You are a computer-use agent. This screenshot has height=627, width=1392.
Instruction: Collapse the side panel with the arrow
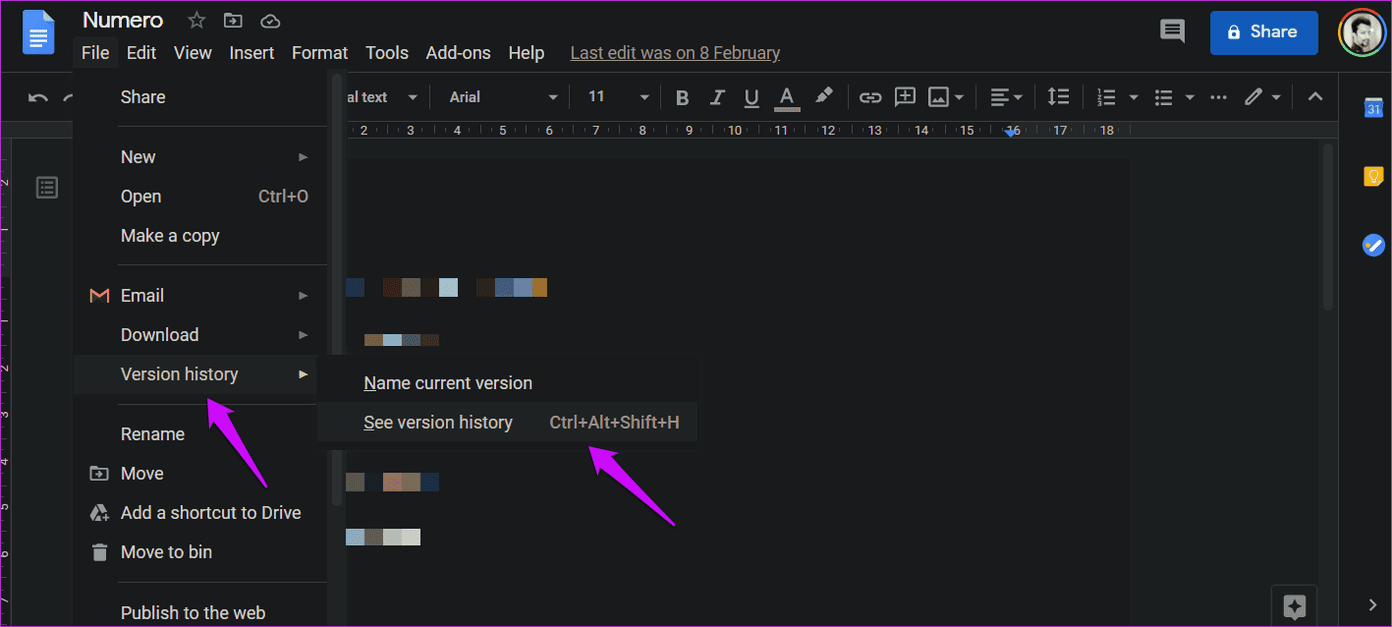1373,604
